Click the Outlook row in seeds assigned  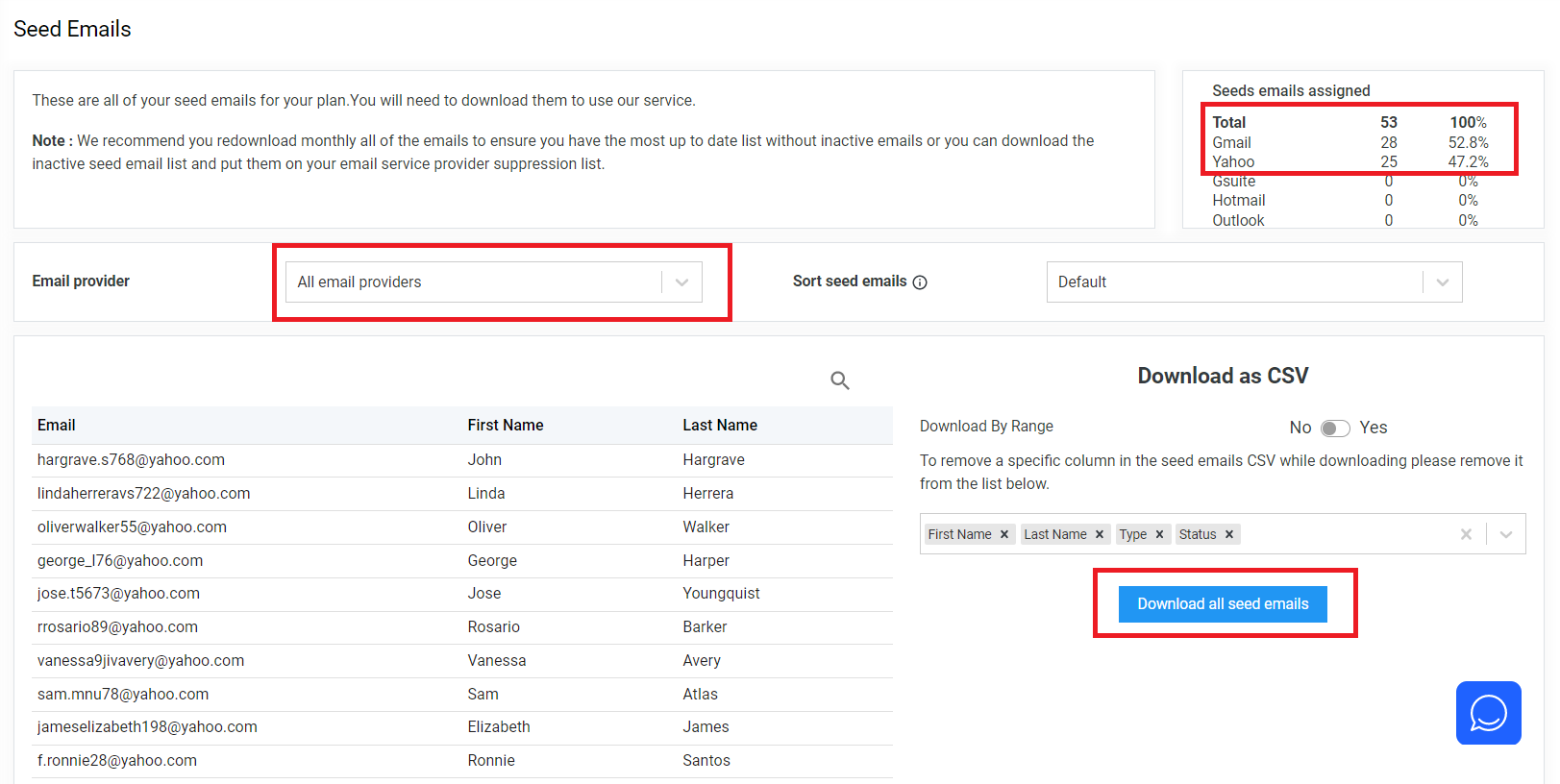pyautogui.click(x=1346, y=220)
